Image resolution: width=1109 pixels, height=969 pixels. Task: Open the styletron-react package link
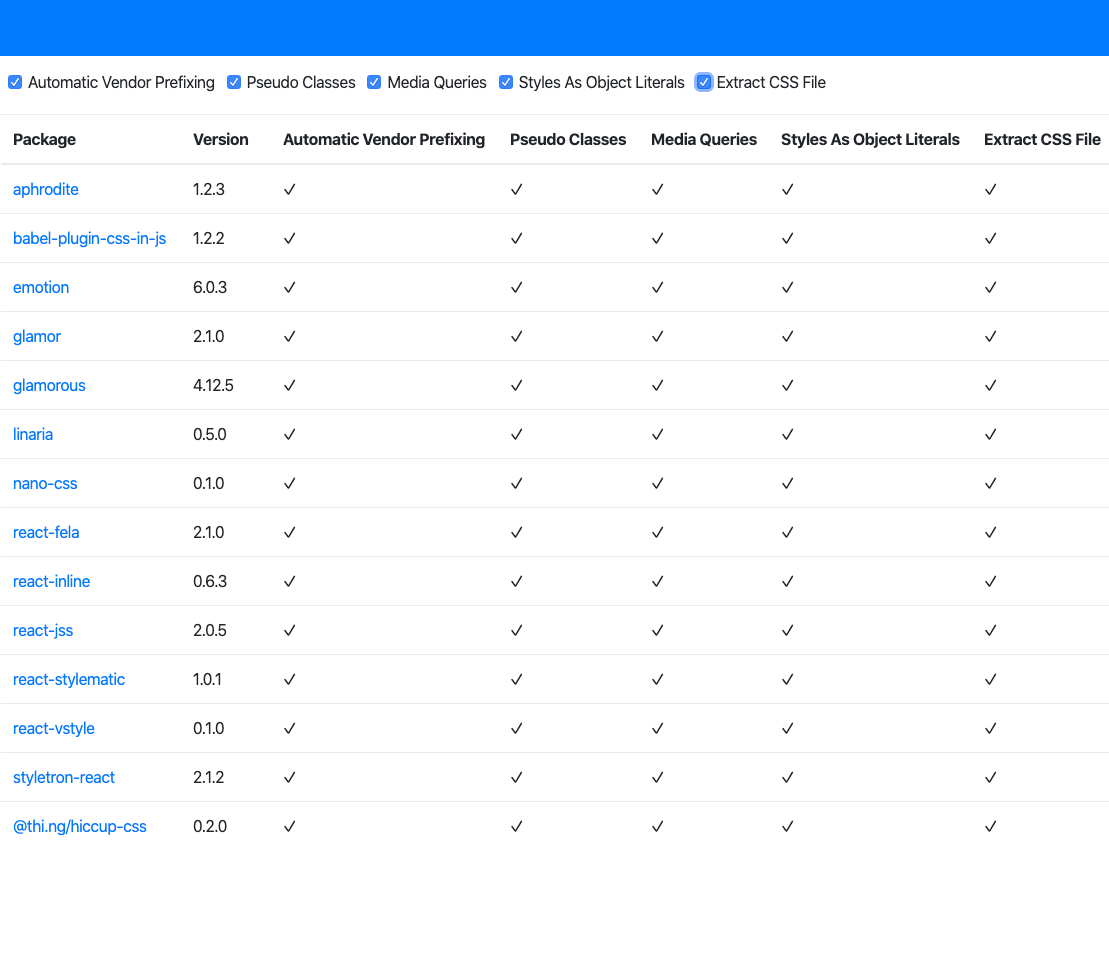(64, 777)
